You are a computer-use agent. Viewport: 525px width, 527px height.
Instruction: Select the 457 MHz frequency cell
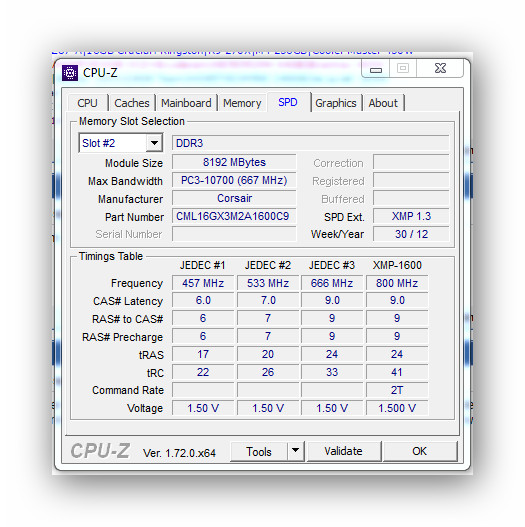pyautogui.click(x=203, y=283)
